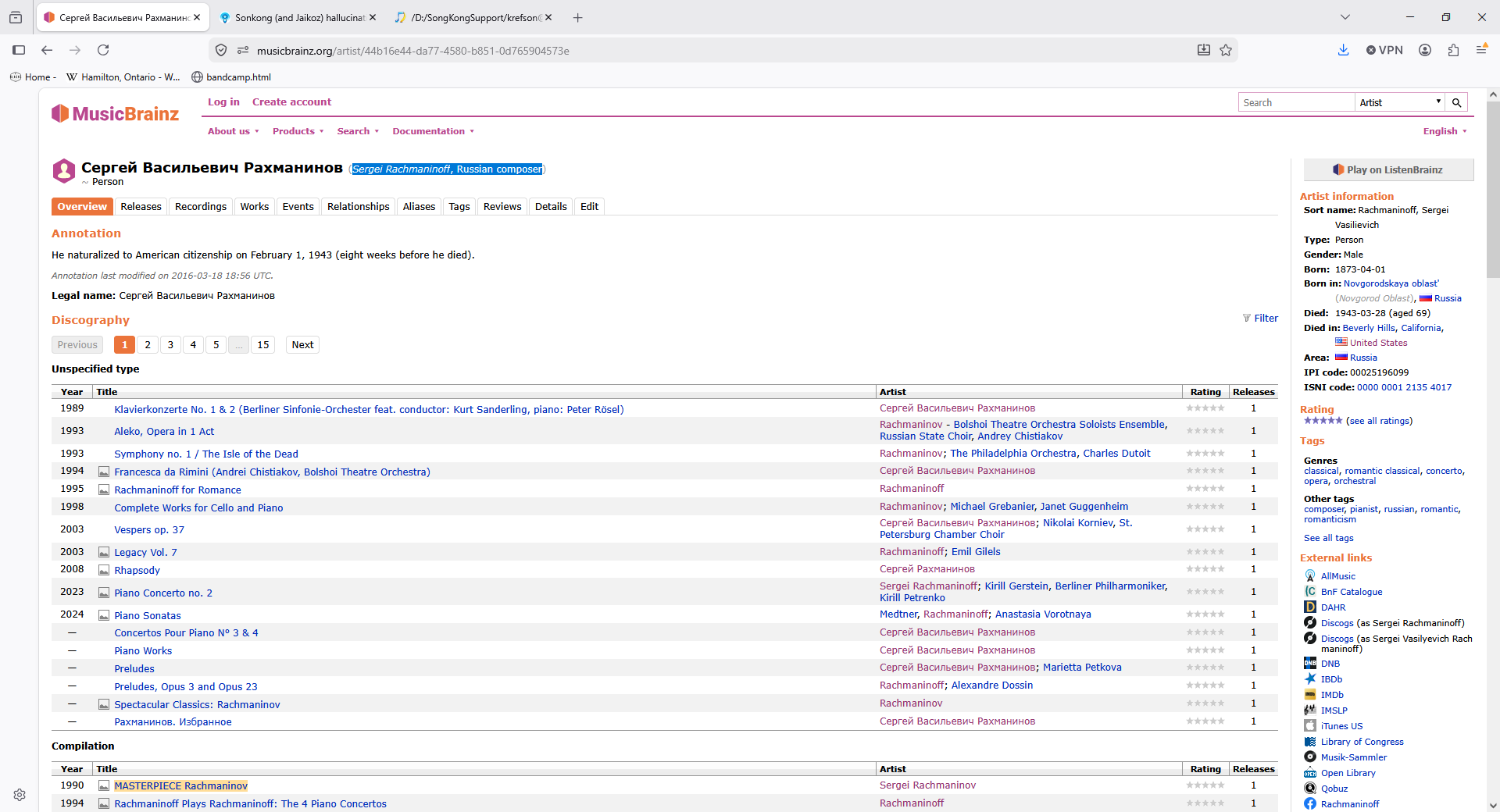Click the See all tags link
This screenshot has height=812, width=1500.
pyautogui.click(x=1328, y=538)
